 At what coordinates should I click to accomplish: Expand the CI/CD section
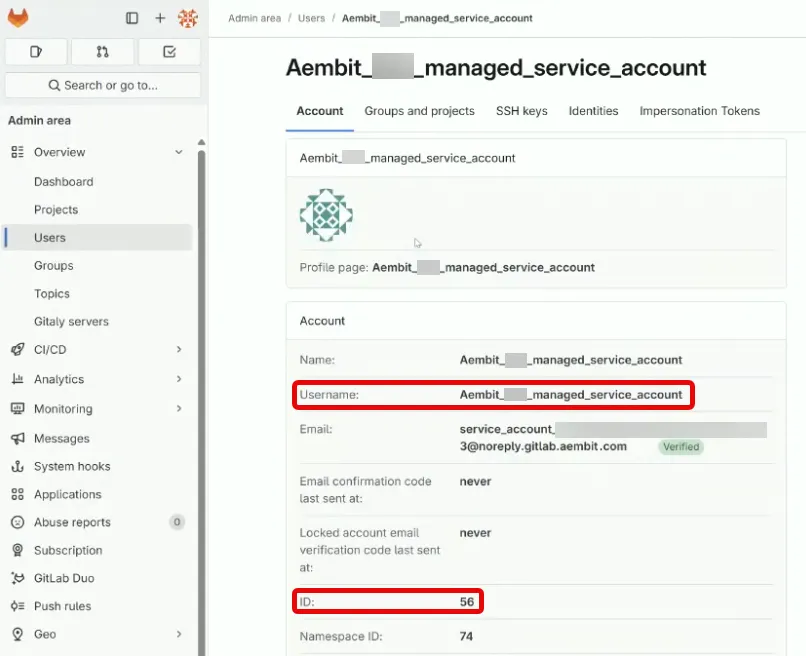[179, 350]
